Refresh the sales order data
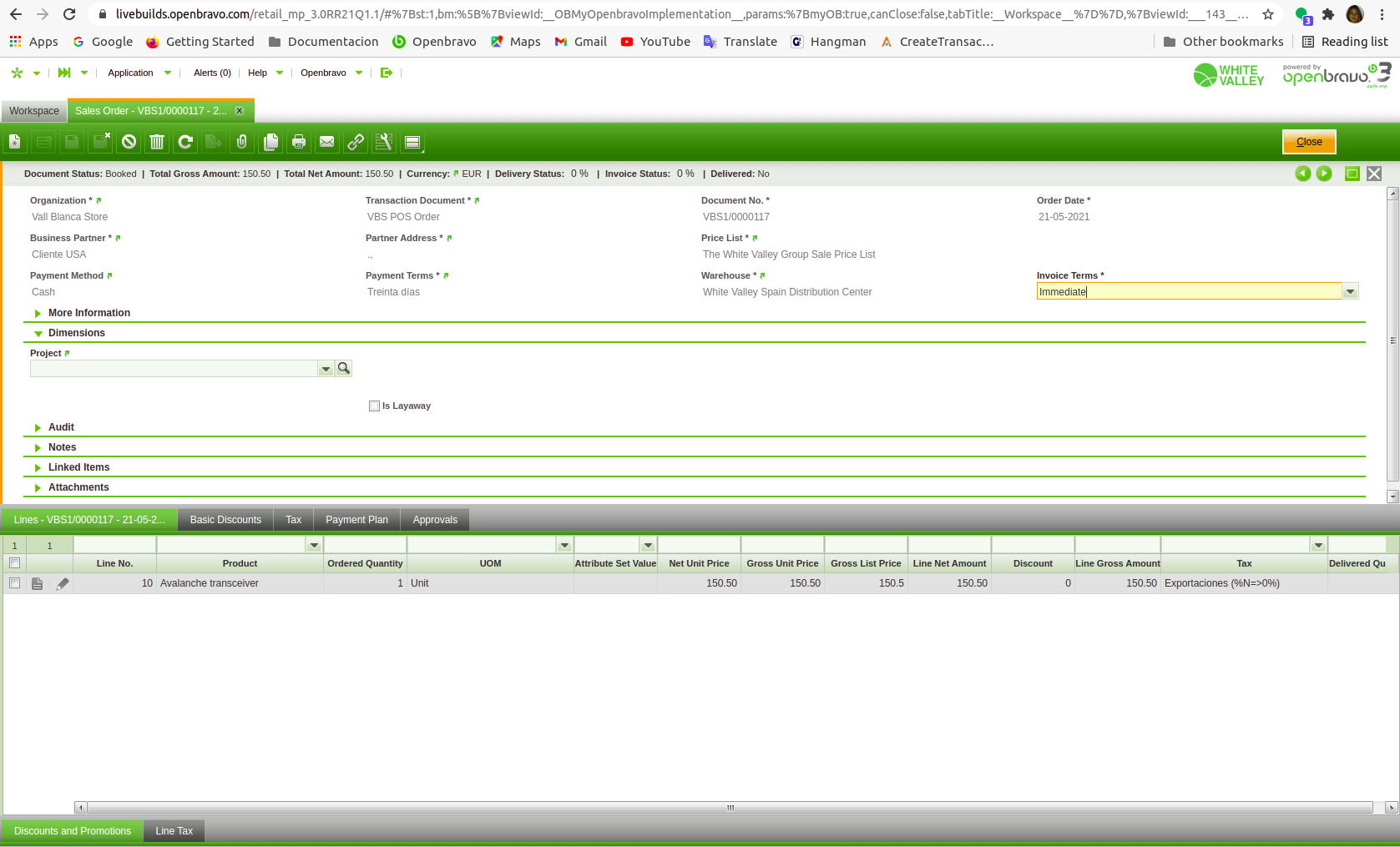Screen dimensions: 1400x847 [185, 142]
